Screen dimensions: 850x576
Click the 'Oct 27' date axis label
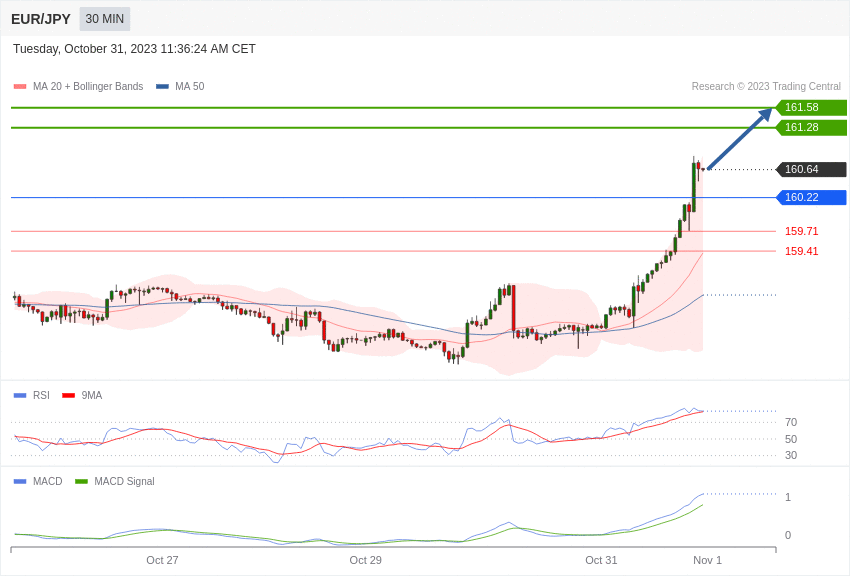pyautogui.click(x=162, y=560)
